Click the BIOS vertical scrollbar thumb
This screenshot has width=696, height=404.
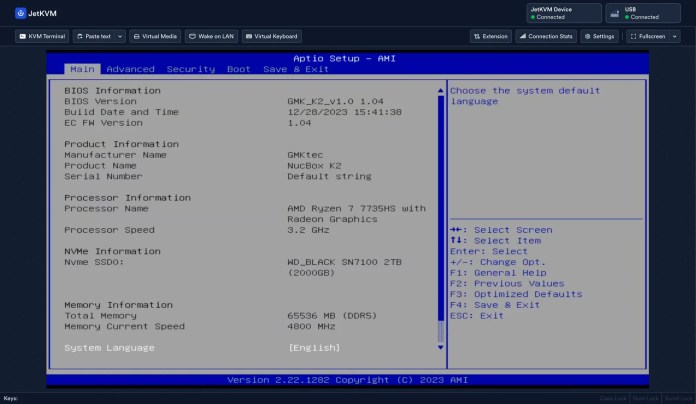pos(440,208)
